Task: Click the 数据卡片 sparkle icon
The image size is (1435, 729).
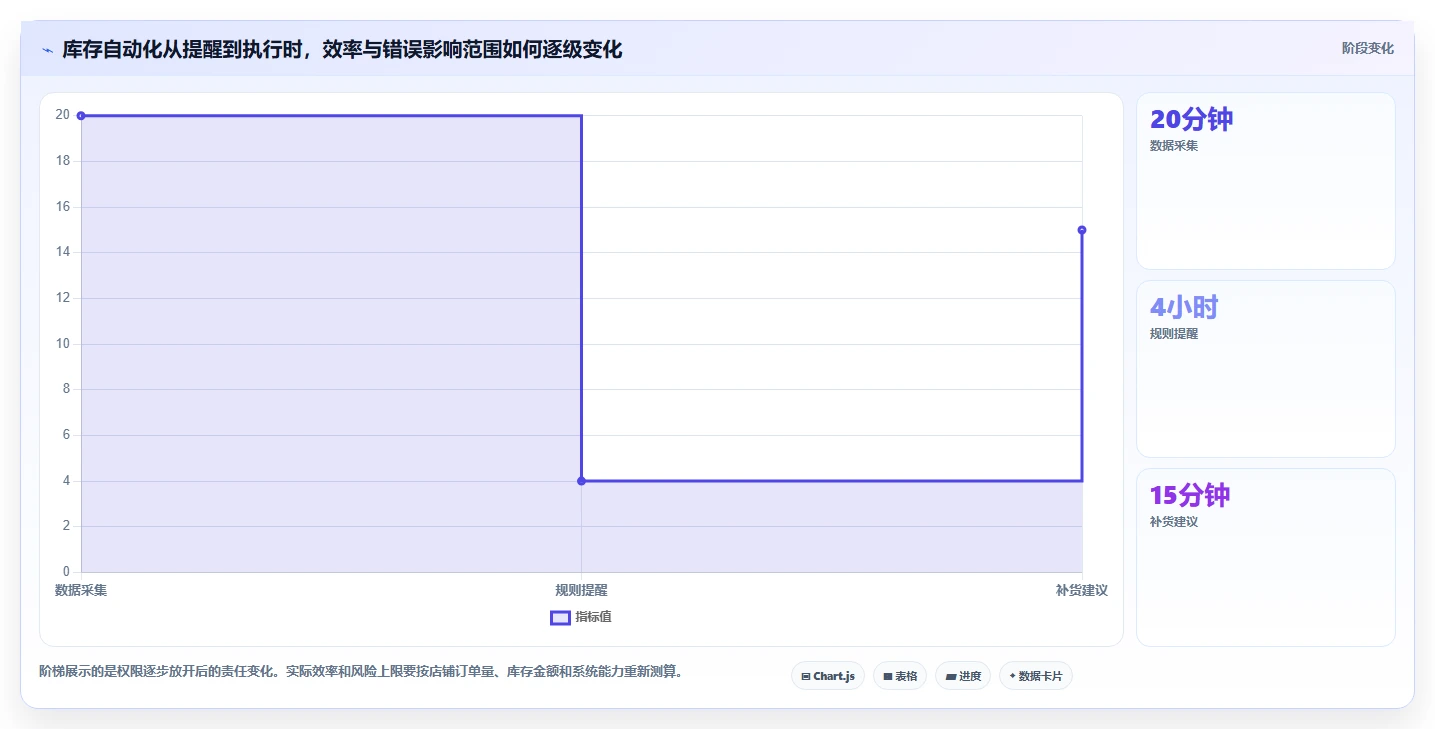Action: (x=1012, y=676)
